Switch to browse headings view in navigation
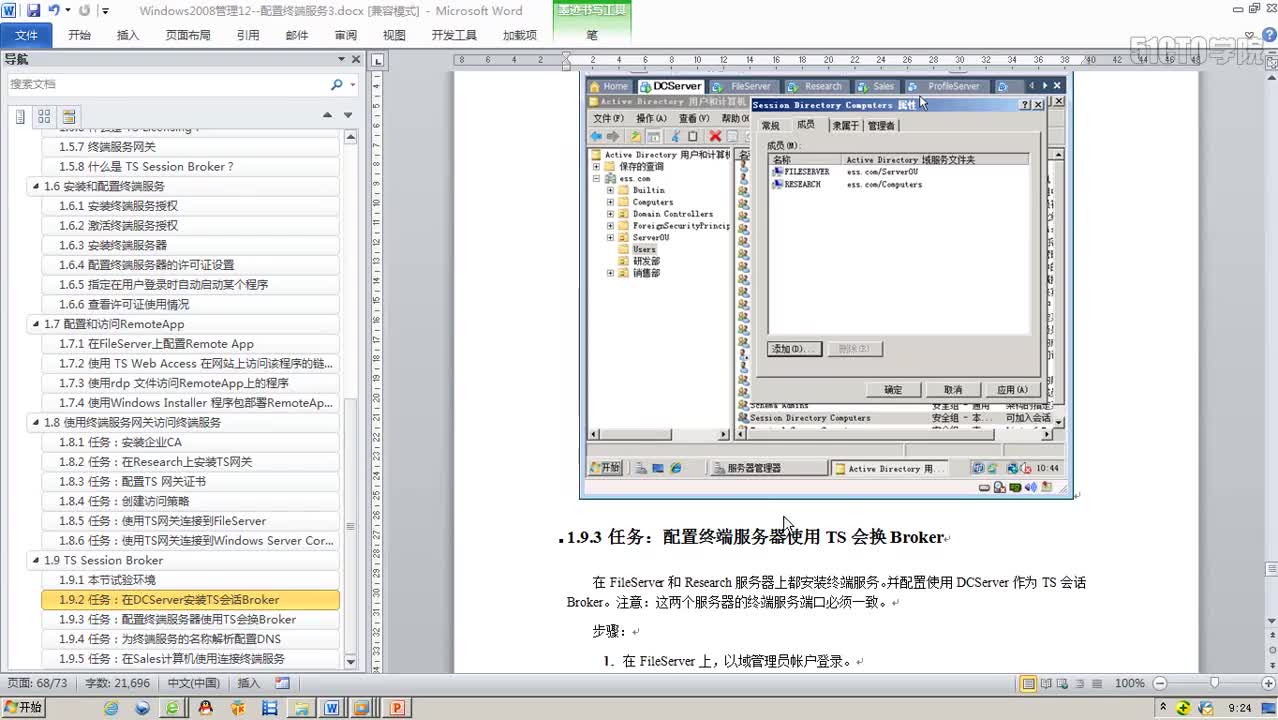 point(19,116)
